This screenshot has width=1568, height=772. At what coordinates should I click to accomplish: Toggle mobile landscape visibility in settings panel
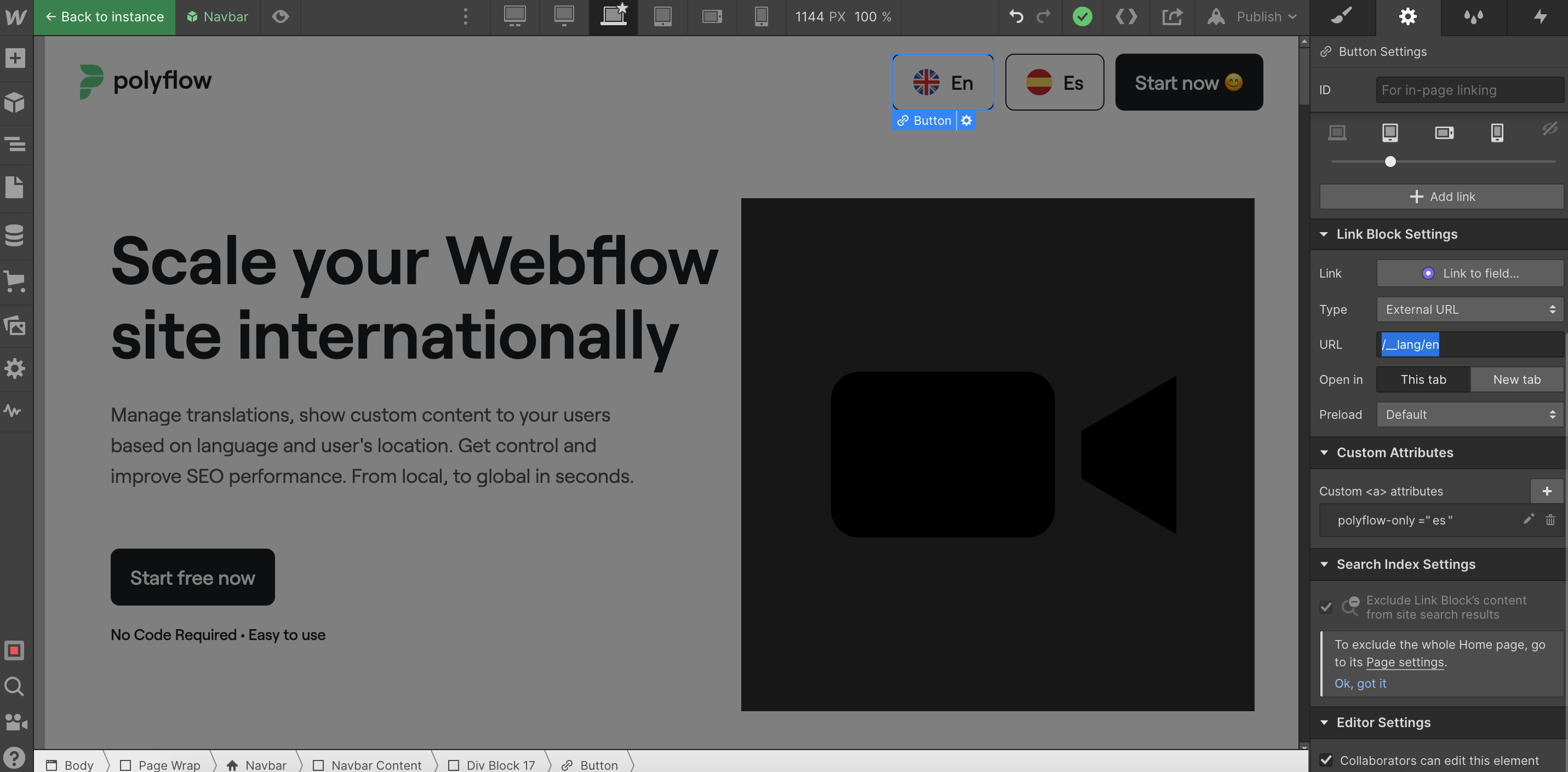(1444, 132)
